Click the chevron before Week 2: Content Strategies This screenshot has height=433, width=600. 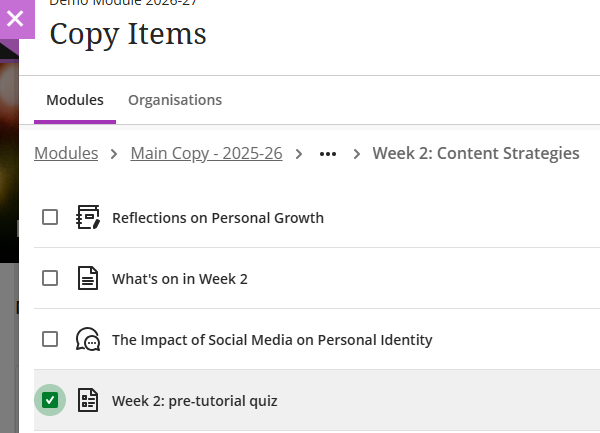click(x=357, y=154)
